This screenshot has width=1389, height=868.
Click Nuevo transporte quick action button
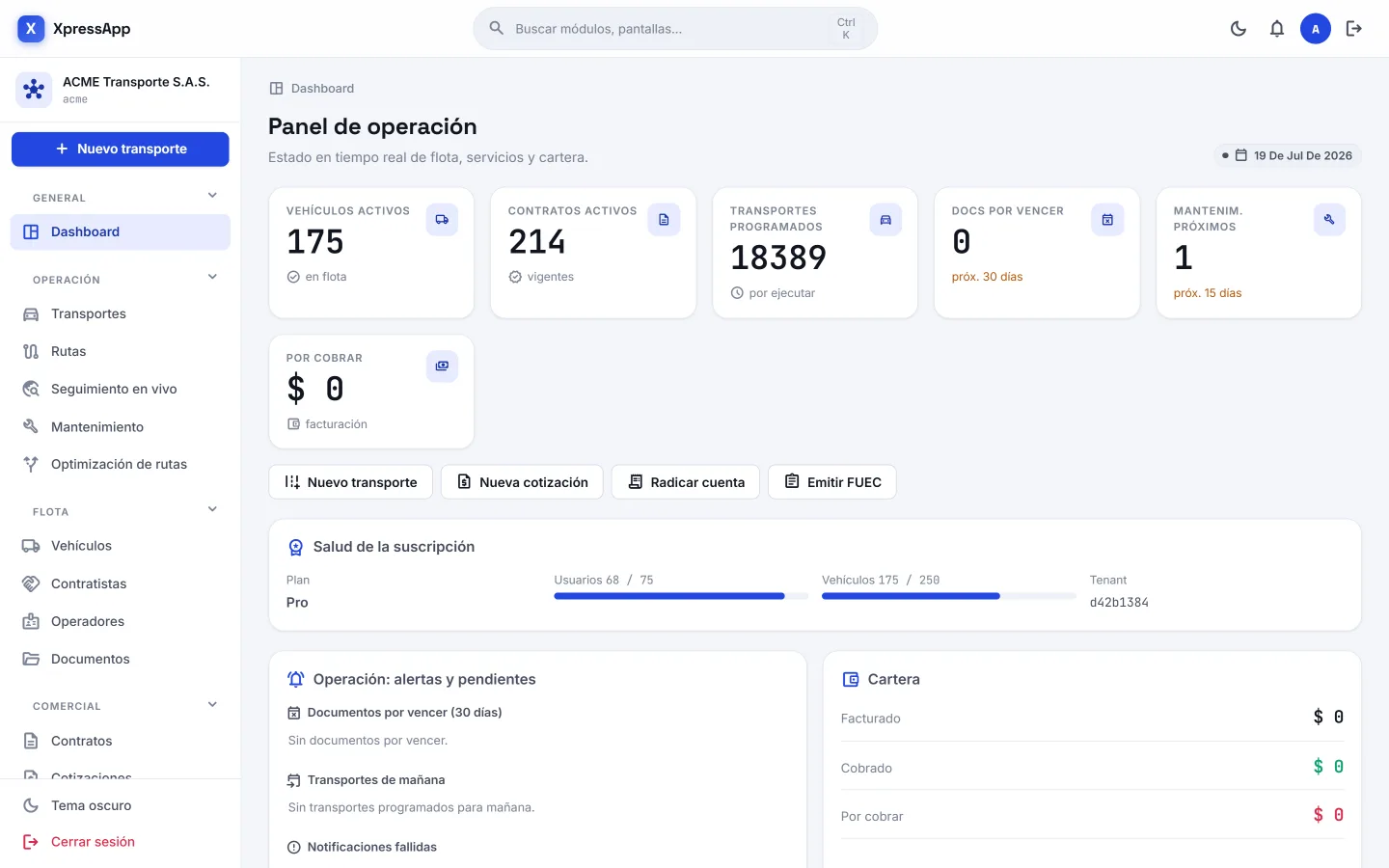click(x=351, y=482)
